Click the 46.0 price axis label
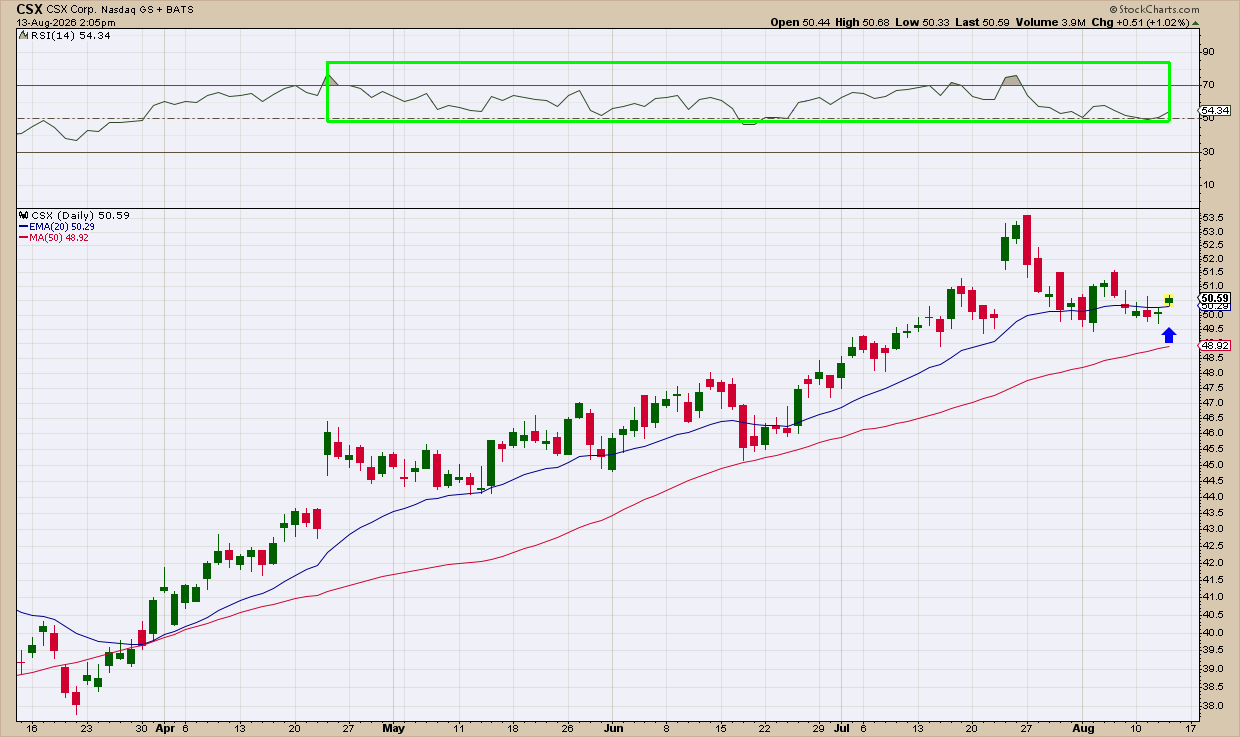 point(1211,433)
